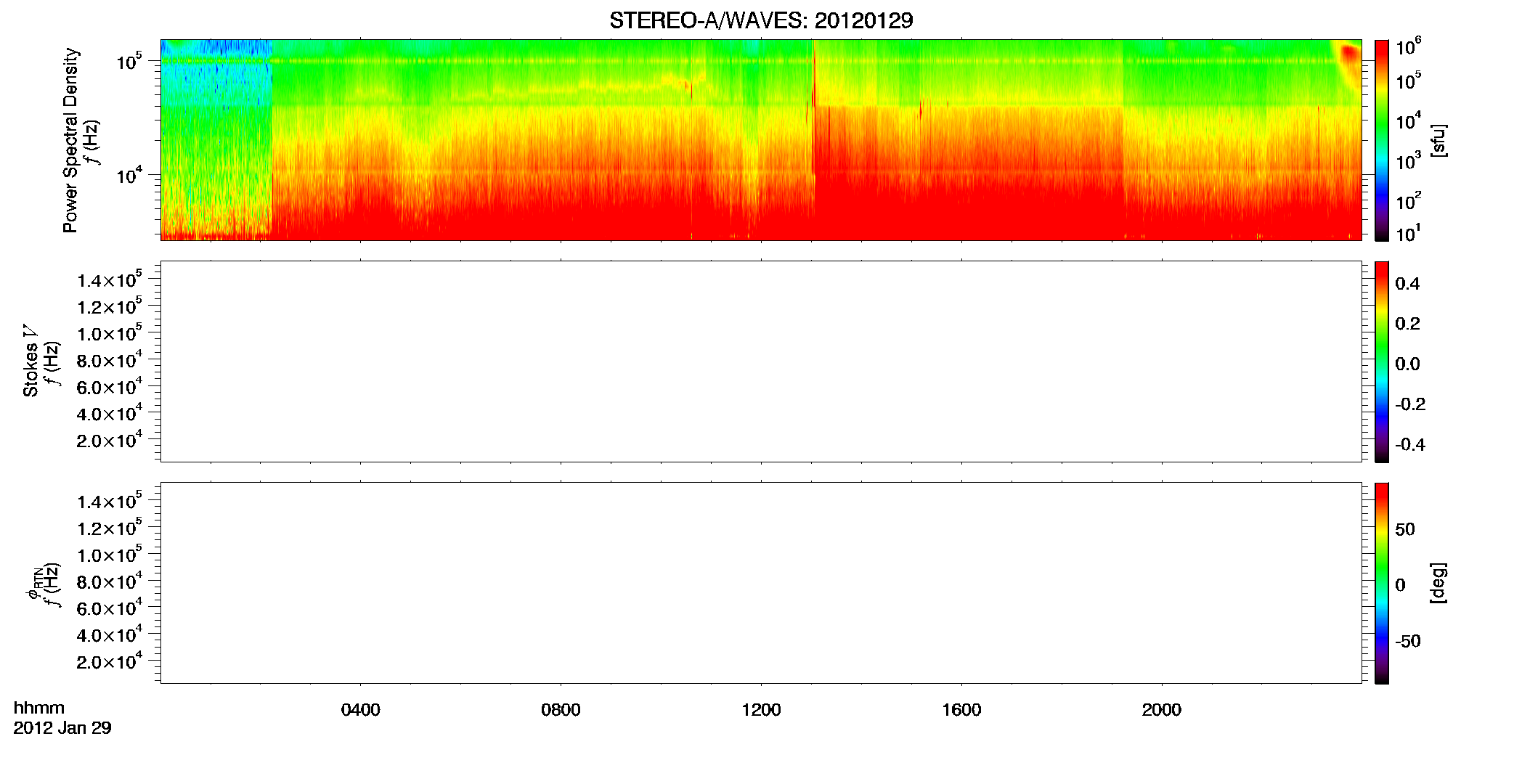Click the hhmm axis label

(39, 708)
